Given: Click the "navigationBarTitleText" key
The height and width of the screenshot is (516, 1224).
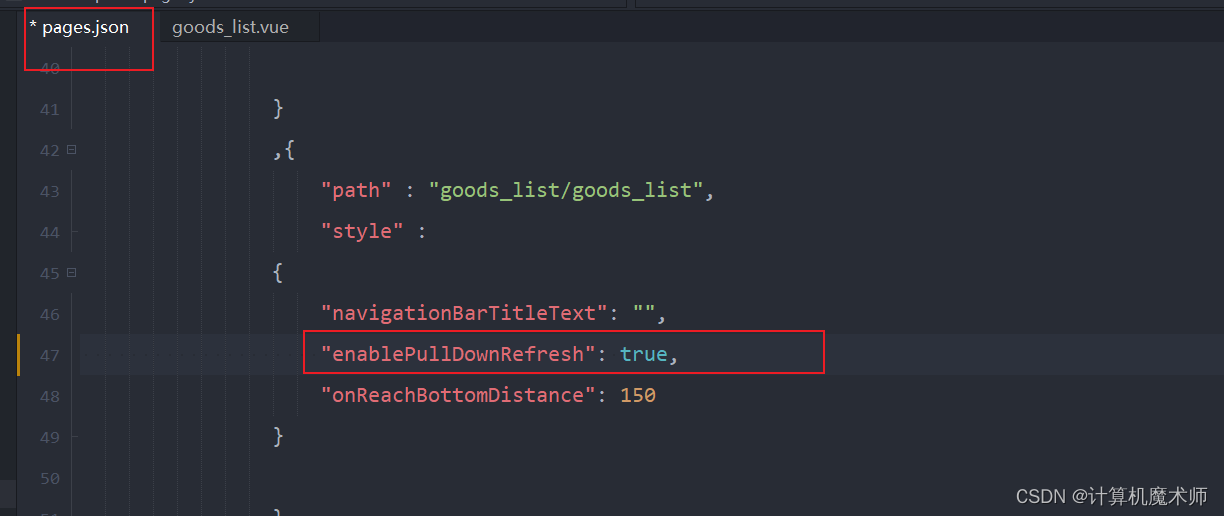Looking at the screenshot, I should 464,313.
